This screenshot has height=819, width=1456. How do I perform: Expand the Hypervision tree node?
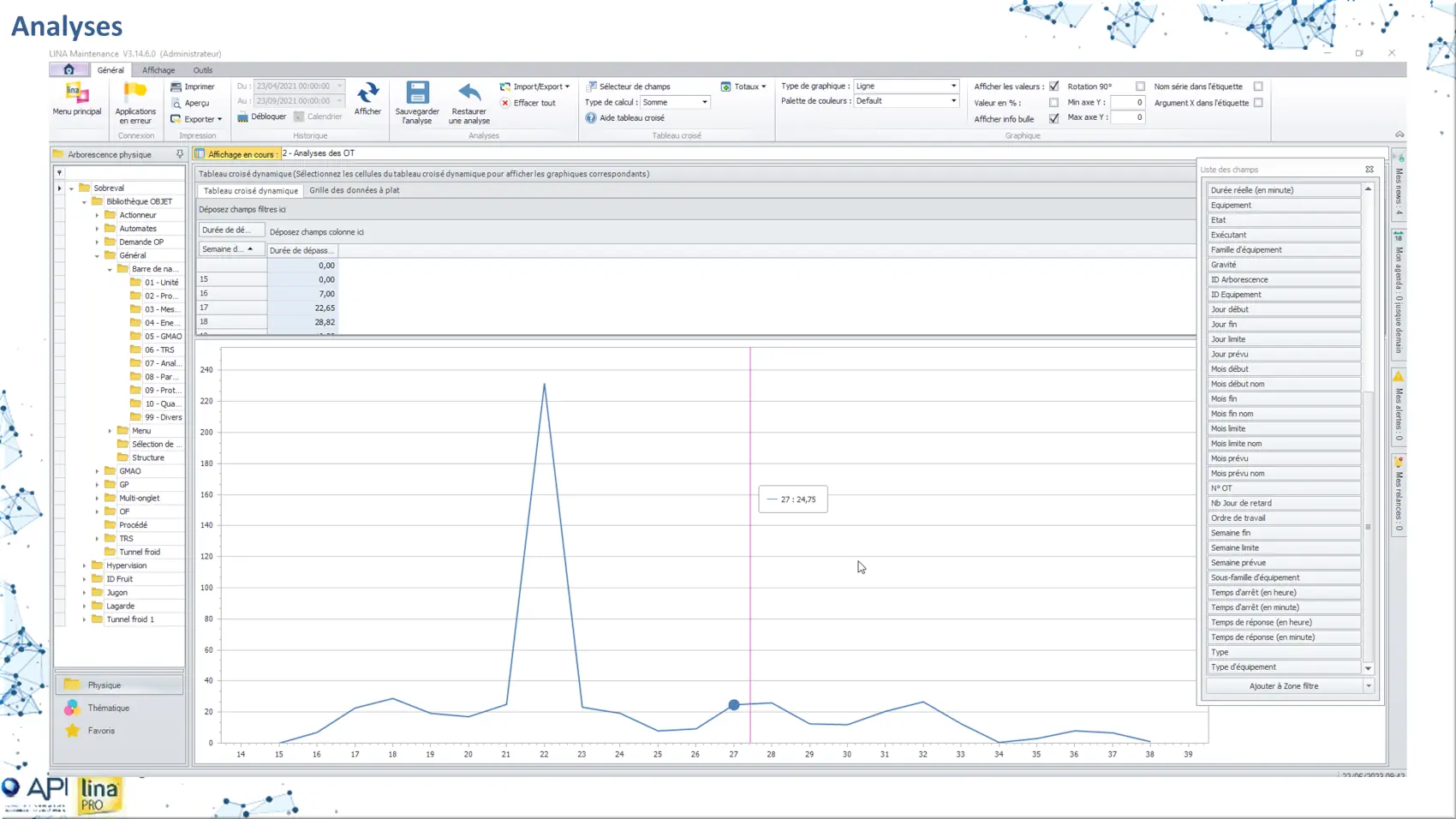coord(84,565)
